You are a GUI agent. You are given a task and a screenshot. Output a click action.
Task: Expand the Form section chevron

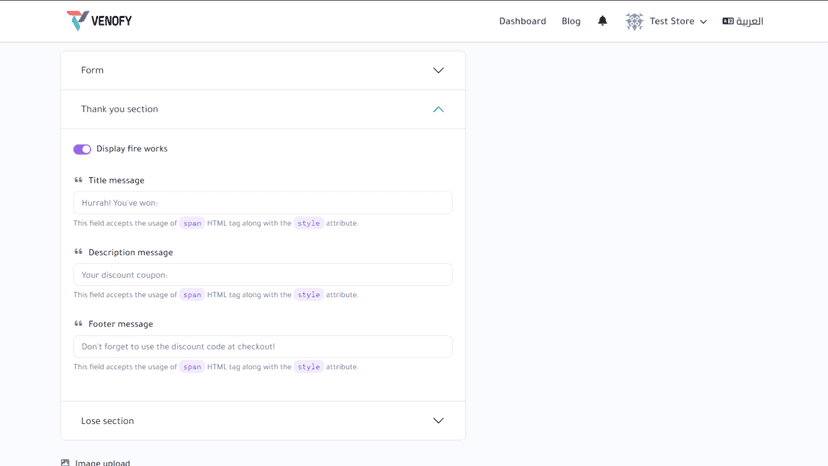tap(438, 70)
